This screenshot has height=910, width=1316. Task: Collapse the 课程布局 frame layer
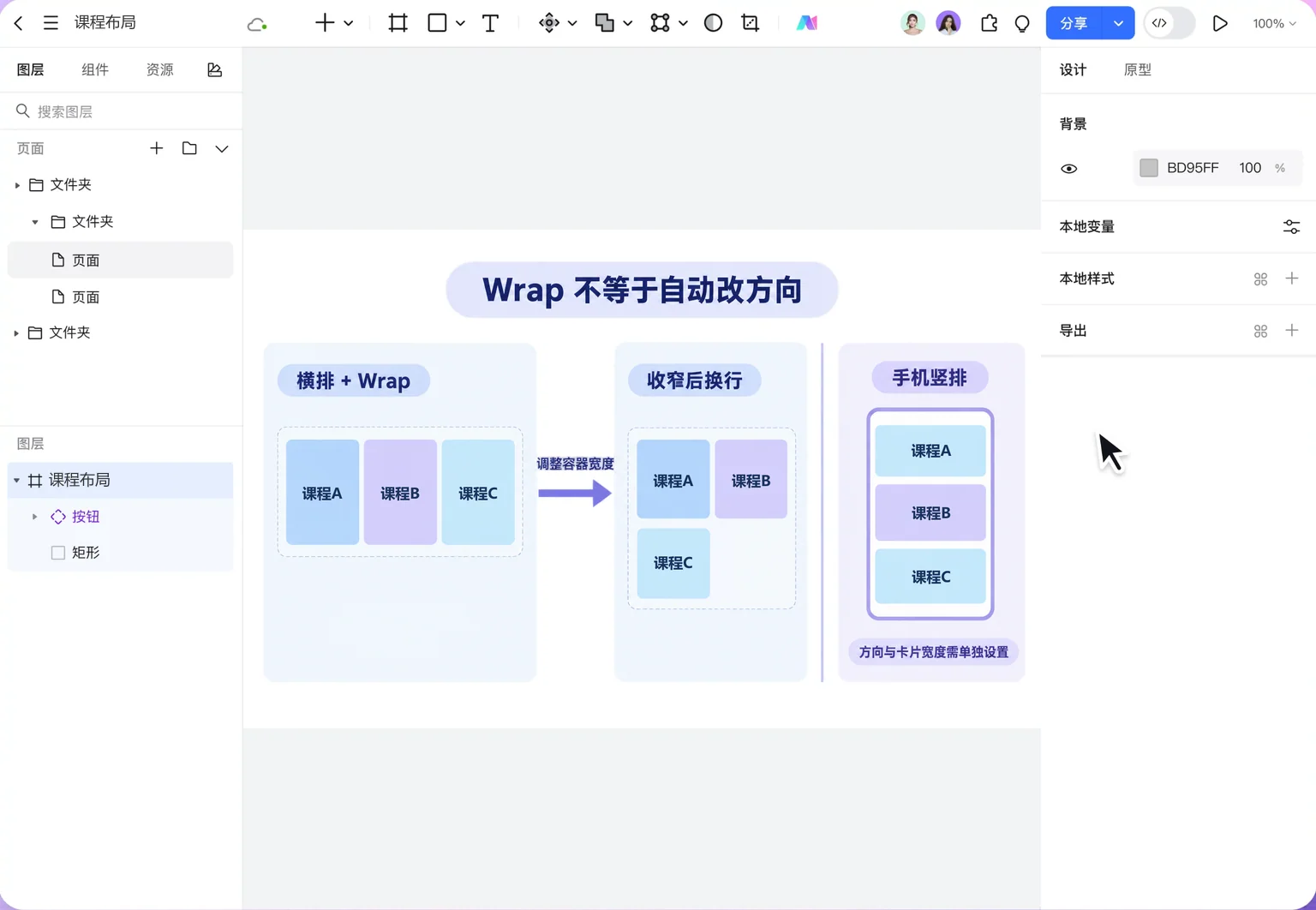tap(16, 481)
